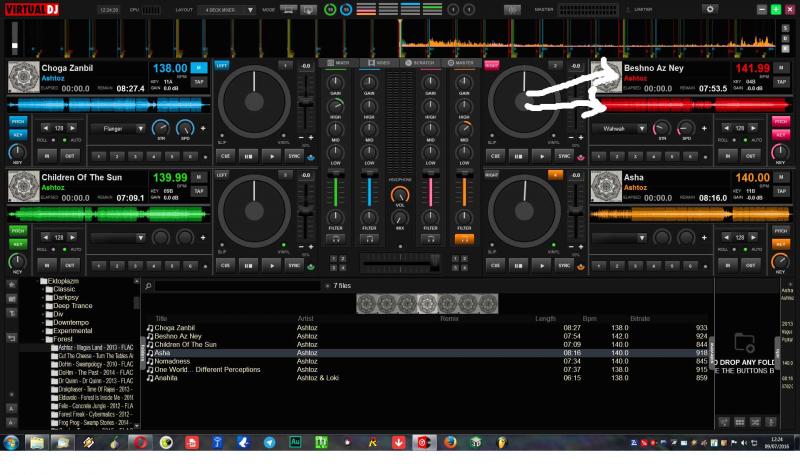Click the blue circle 15 icon in top bar
This screenshot has width=800, height=475.
[x=346, y=9]
